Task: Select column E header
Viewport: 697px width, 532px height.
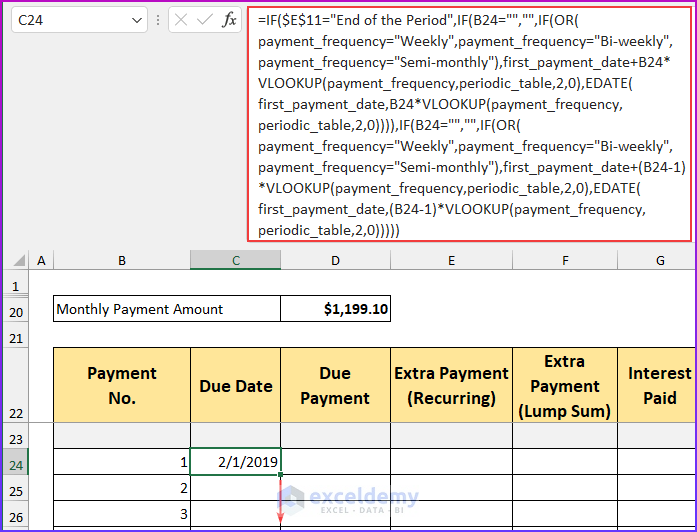Action: (x=451, y=260)
